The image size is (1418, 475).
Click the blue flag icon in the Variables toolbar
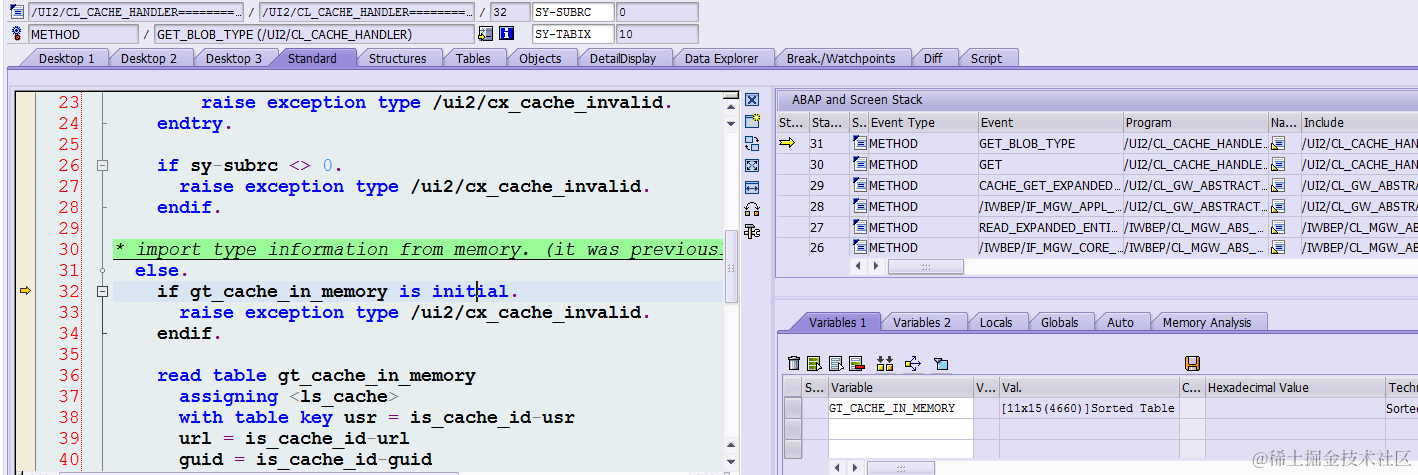(x=941, y=363)
